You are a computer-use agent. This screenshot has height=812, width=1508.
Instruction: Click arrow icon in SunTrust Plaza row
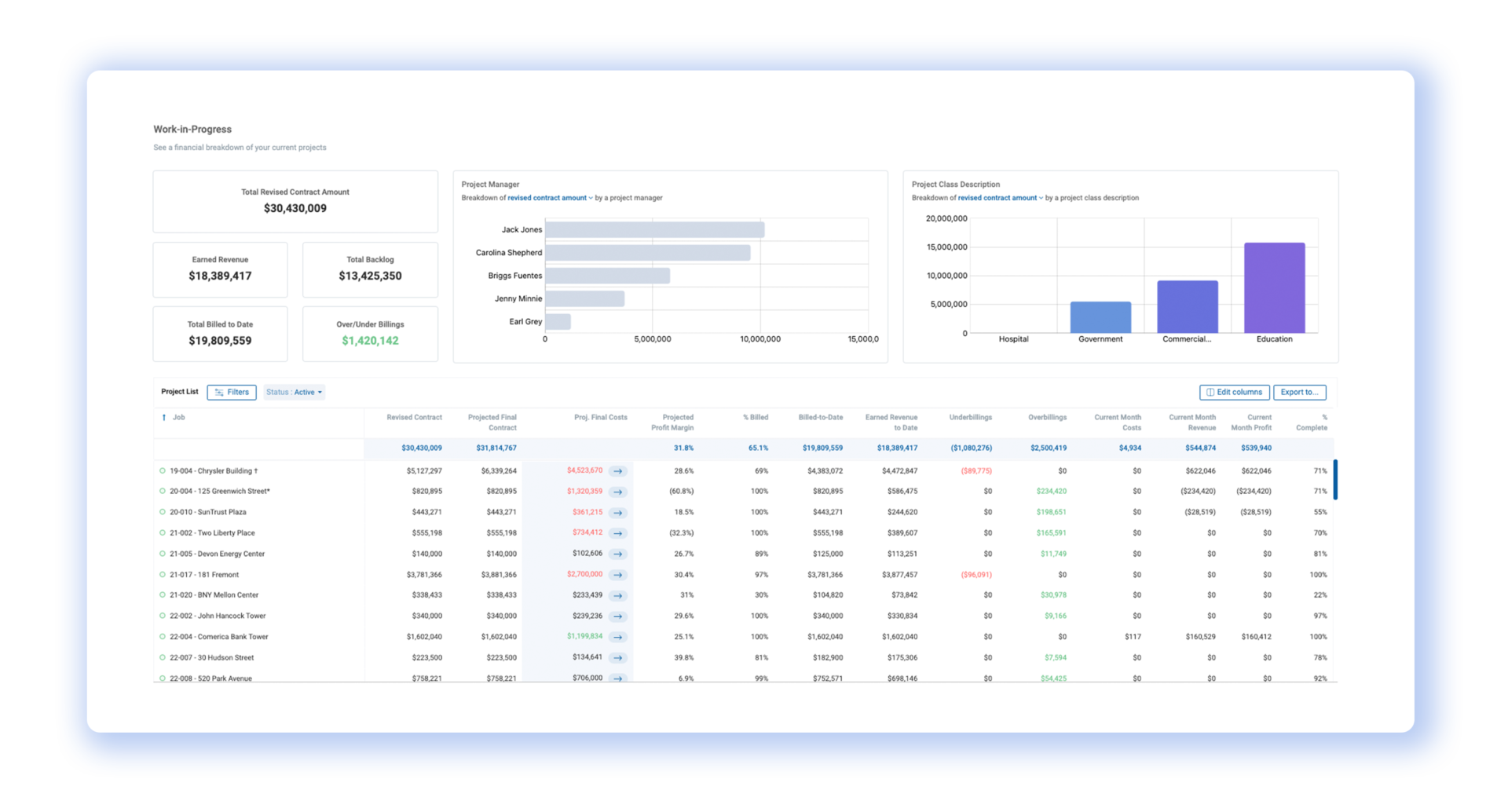pos(618,512)
